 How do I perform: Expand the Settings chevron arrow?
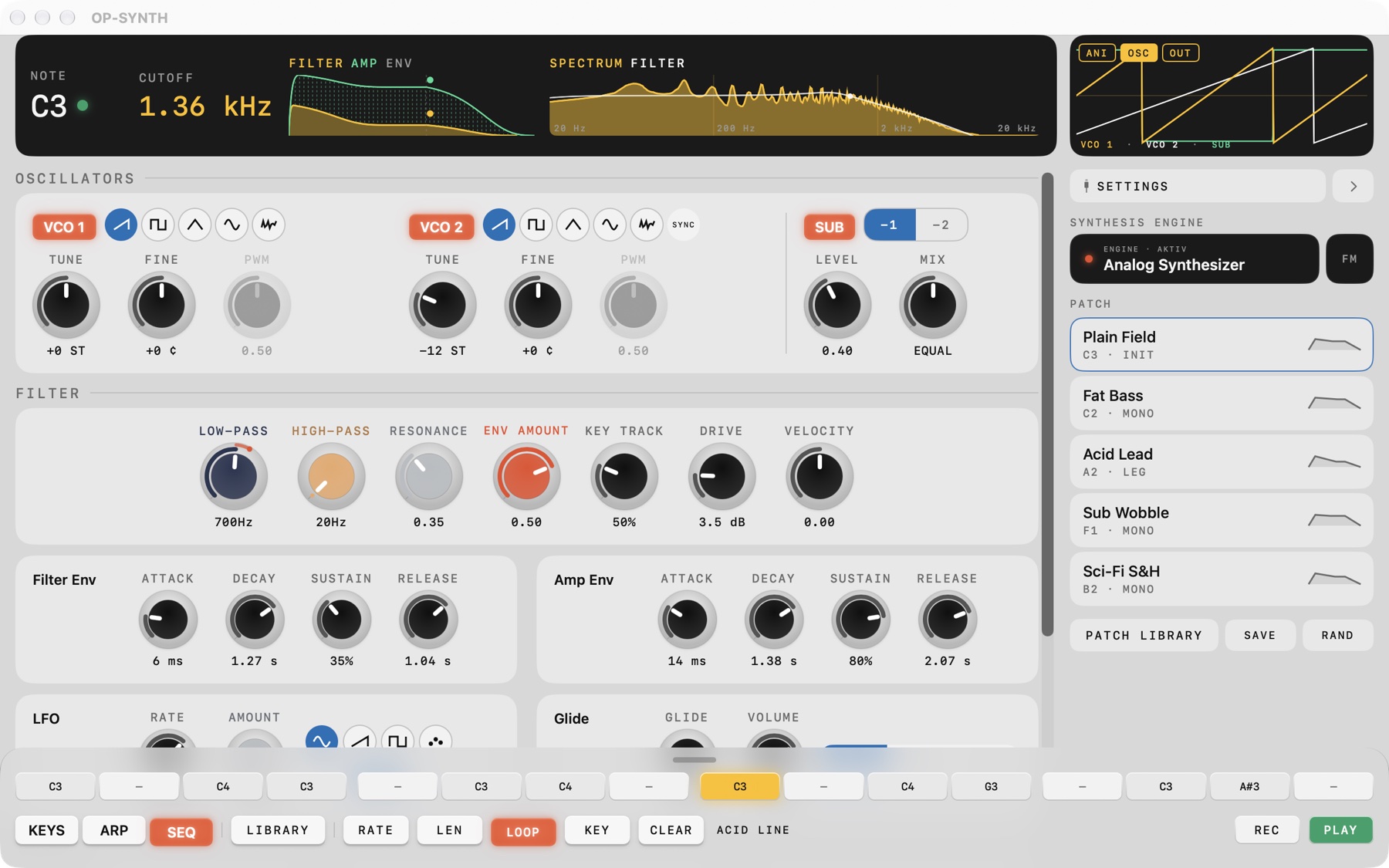1354,187
